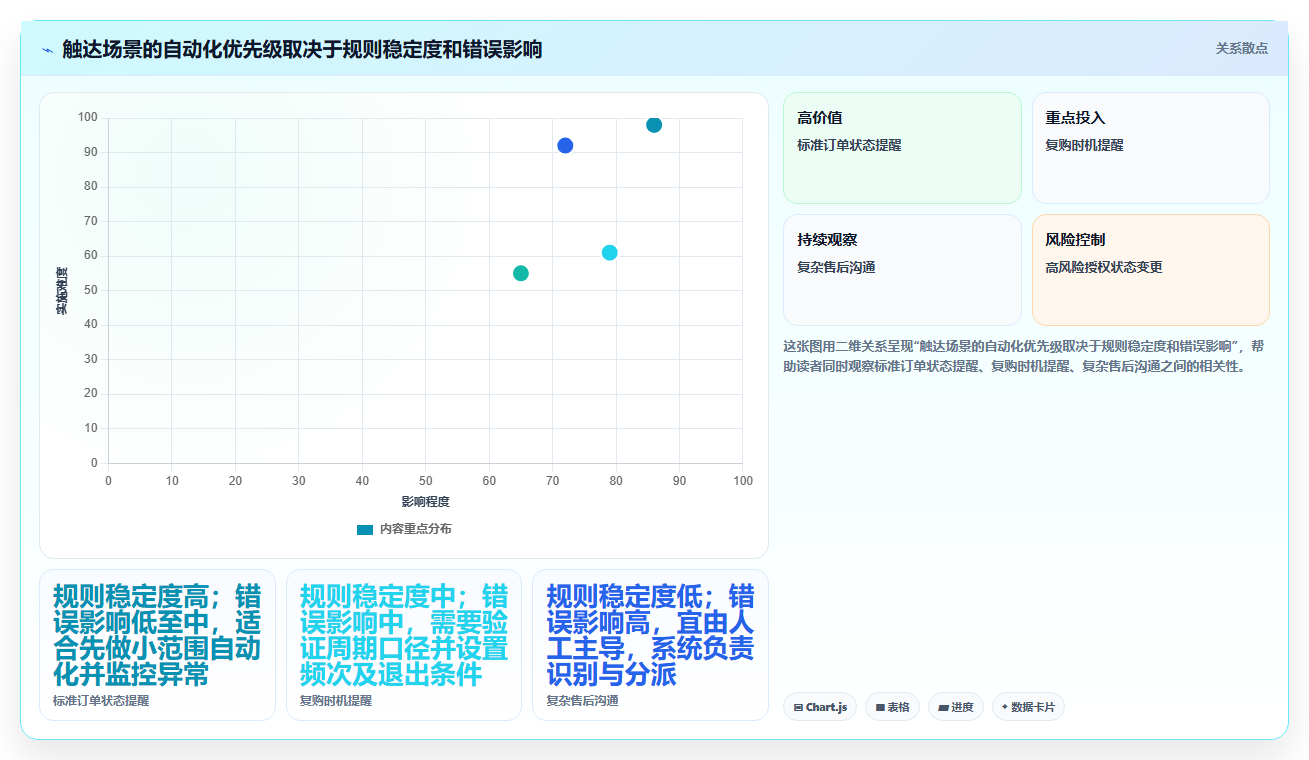Toggle the 内容重点分布 legend color box

pyautogui.click(x=364, y=529)
